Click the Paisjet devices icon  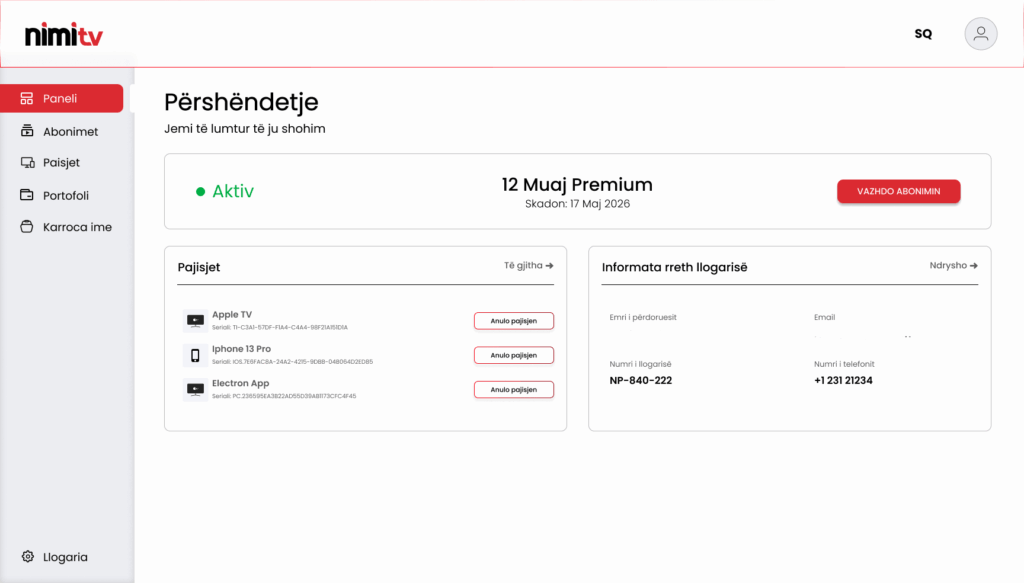pos(27,163)
